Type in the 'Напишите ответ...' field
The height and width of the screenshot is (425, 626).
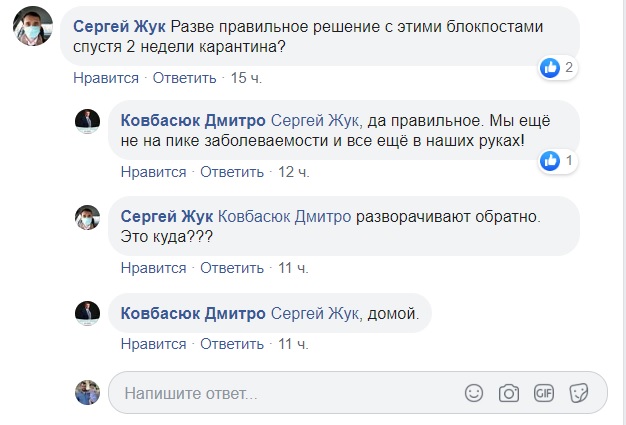point(280,392)
